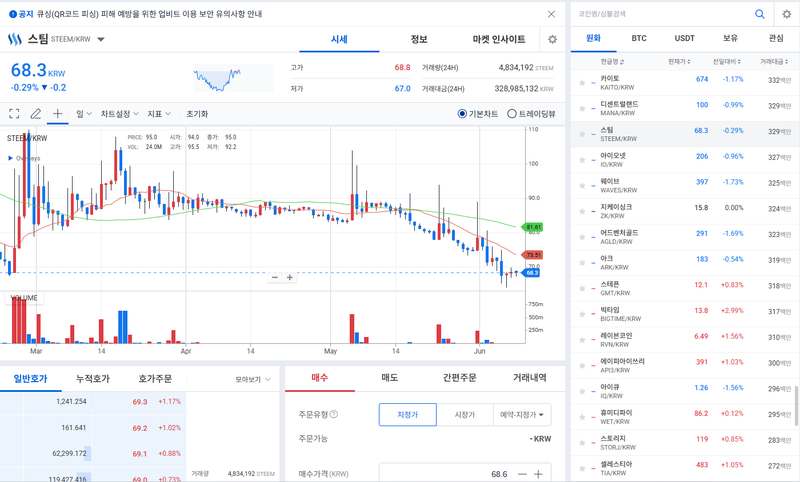Zoom out chart with minus button
The image size is (800, 482).
coord(275,277)
